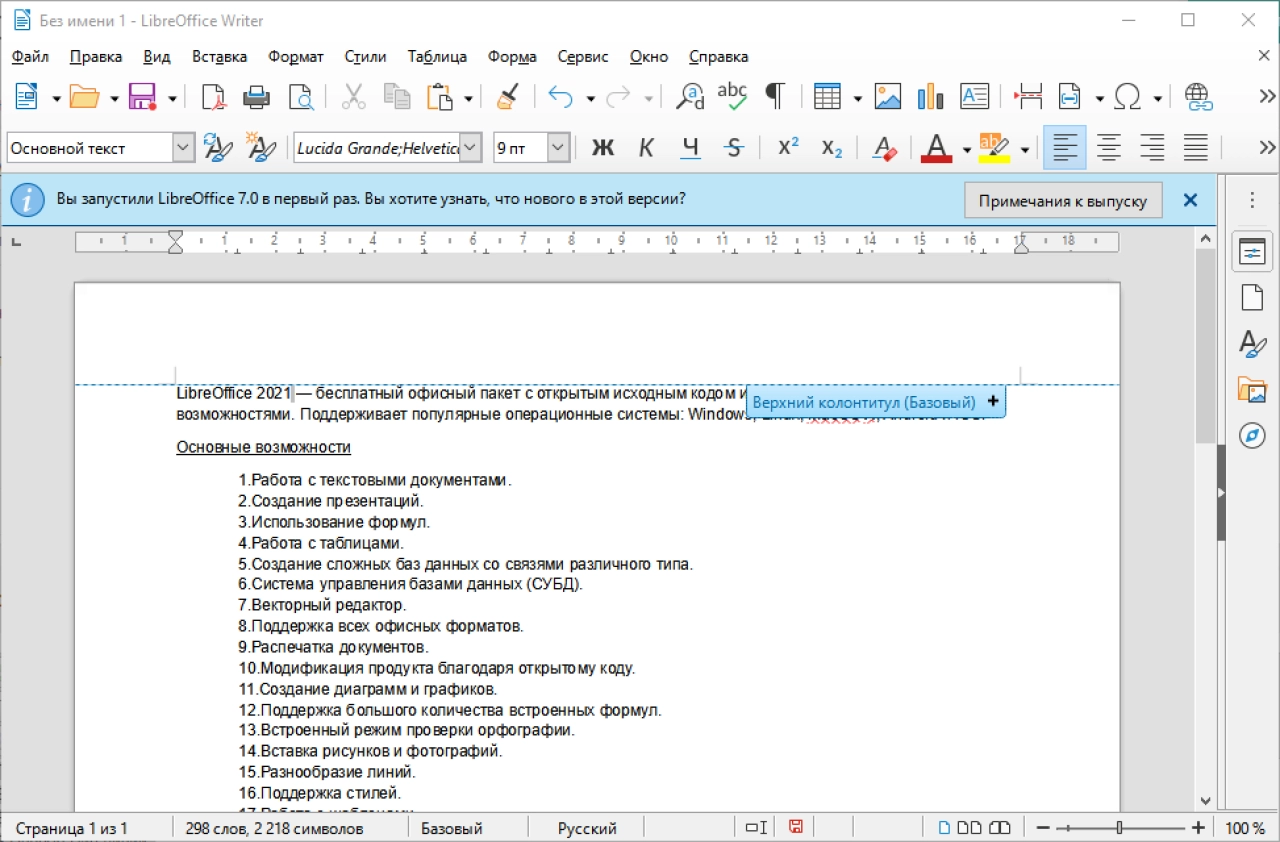Screen dimensions: 1280x842
Task: Insert special character Omega icon
Action: (x=1128, y=97)
